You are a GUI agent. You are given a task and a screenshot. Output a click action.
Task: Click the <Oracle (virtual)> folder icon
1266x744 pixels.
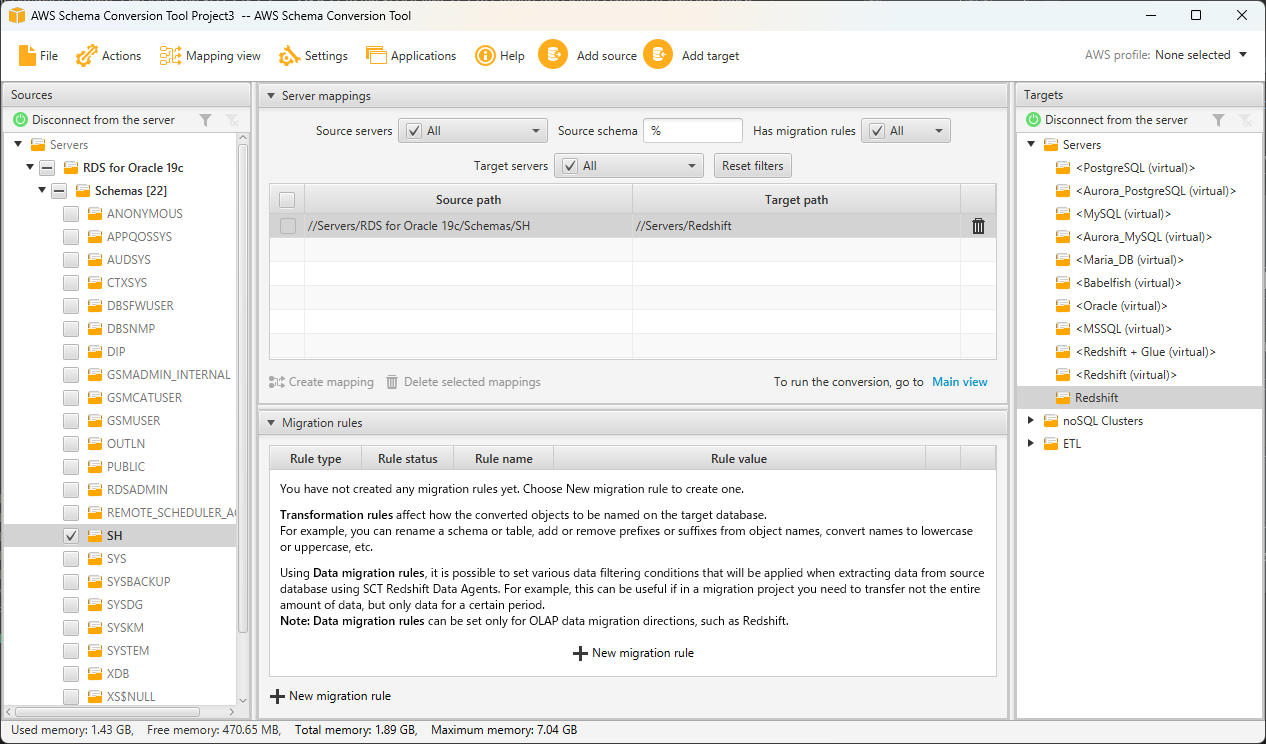(1063, 306)
